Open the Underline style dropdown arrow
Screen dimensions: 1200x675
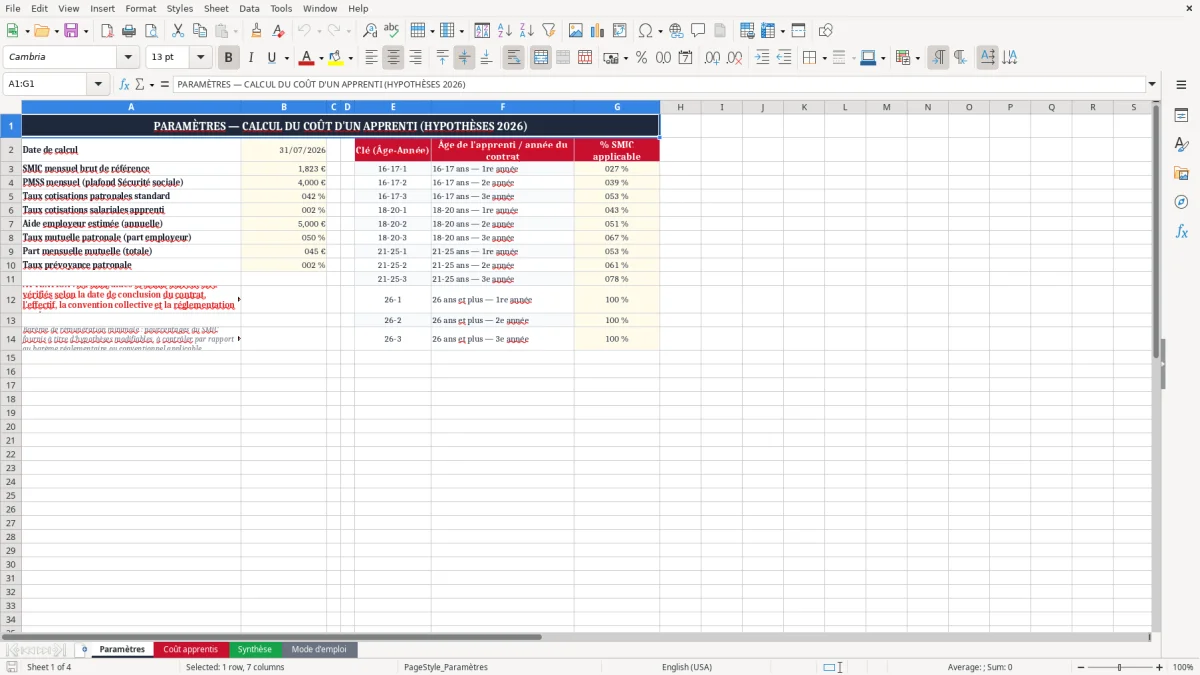[x=286, y=58]
